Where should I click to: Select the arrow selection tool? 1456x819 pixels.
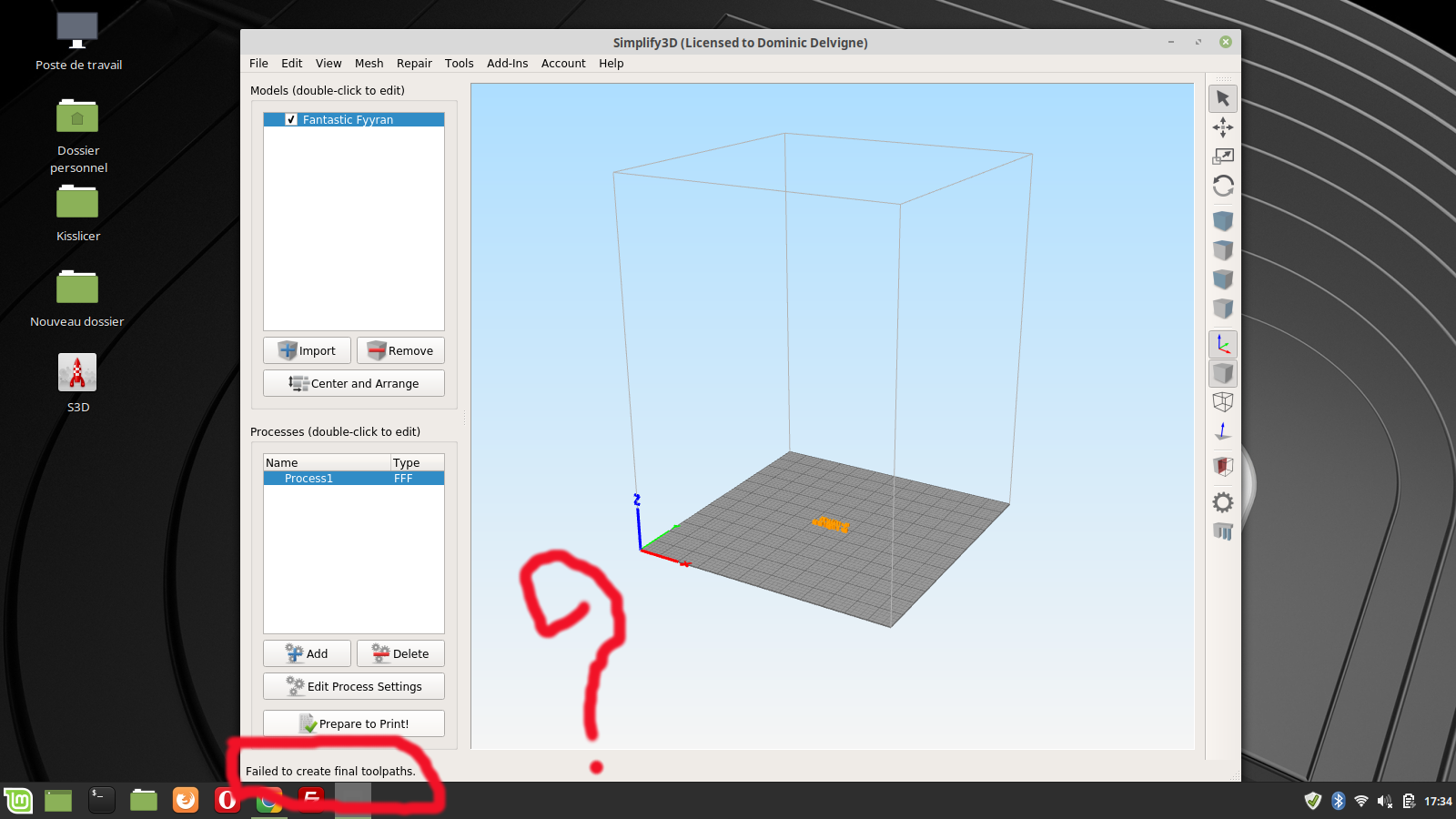(x=1223, y=98)
